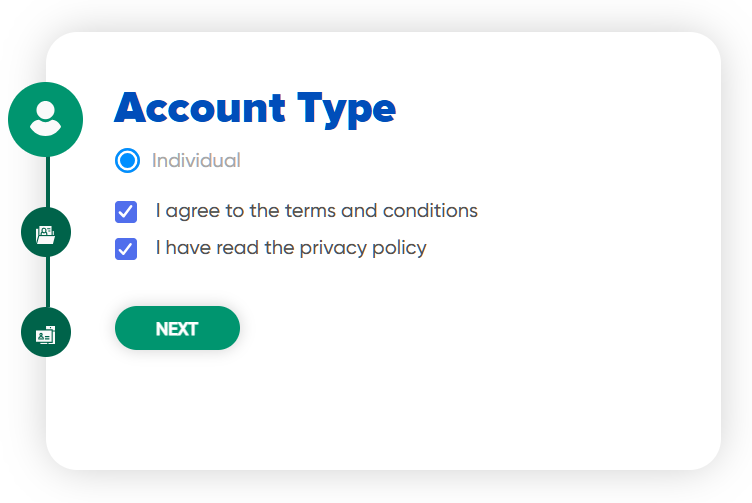The image size is (752, 503).
Task: Click the connector between folder and ID icons
Action: click(46, 283)
